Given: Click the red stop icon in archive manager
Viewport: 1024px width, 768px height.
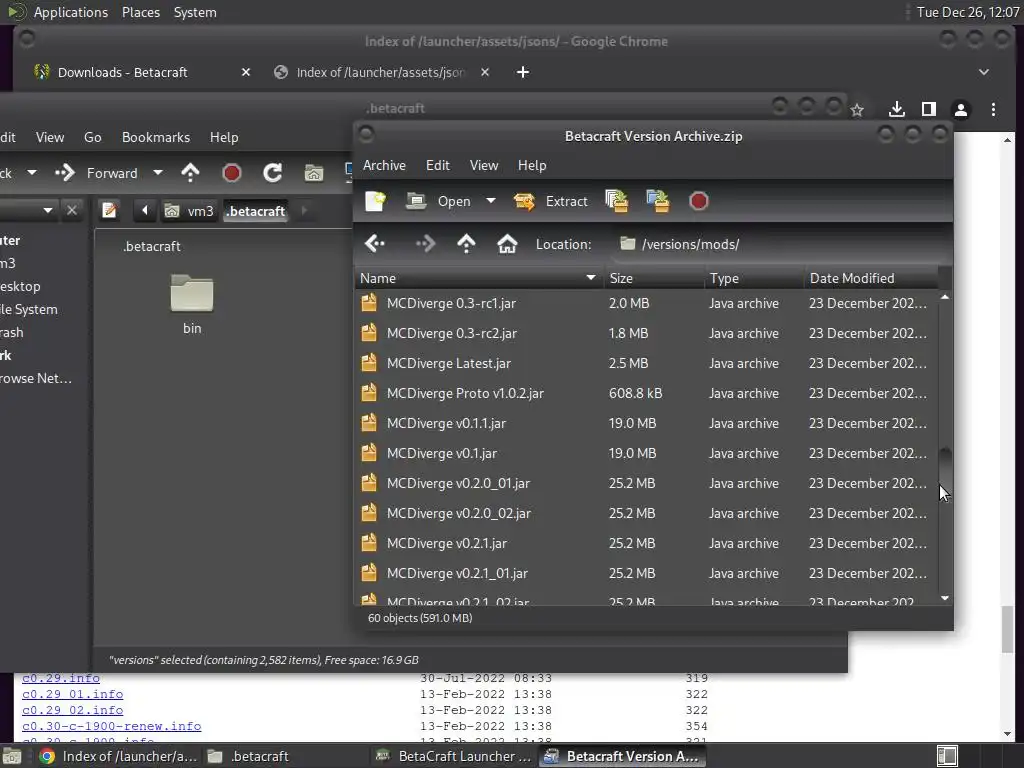Looking at the screenshot, I should 699,201.
